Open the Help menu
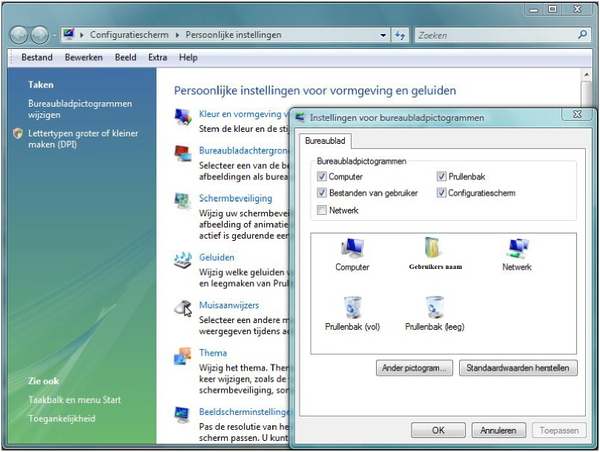The image size is (600, 452). [x=188, y=57]
